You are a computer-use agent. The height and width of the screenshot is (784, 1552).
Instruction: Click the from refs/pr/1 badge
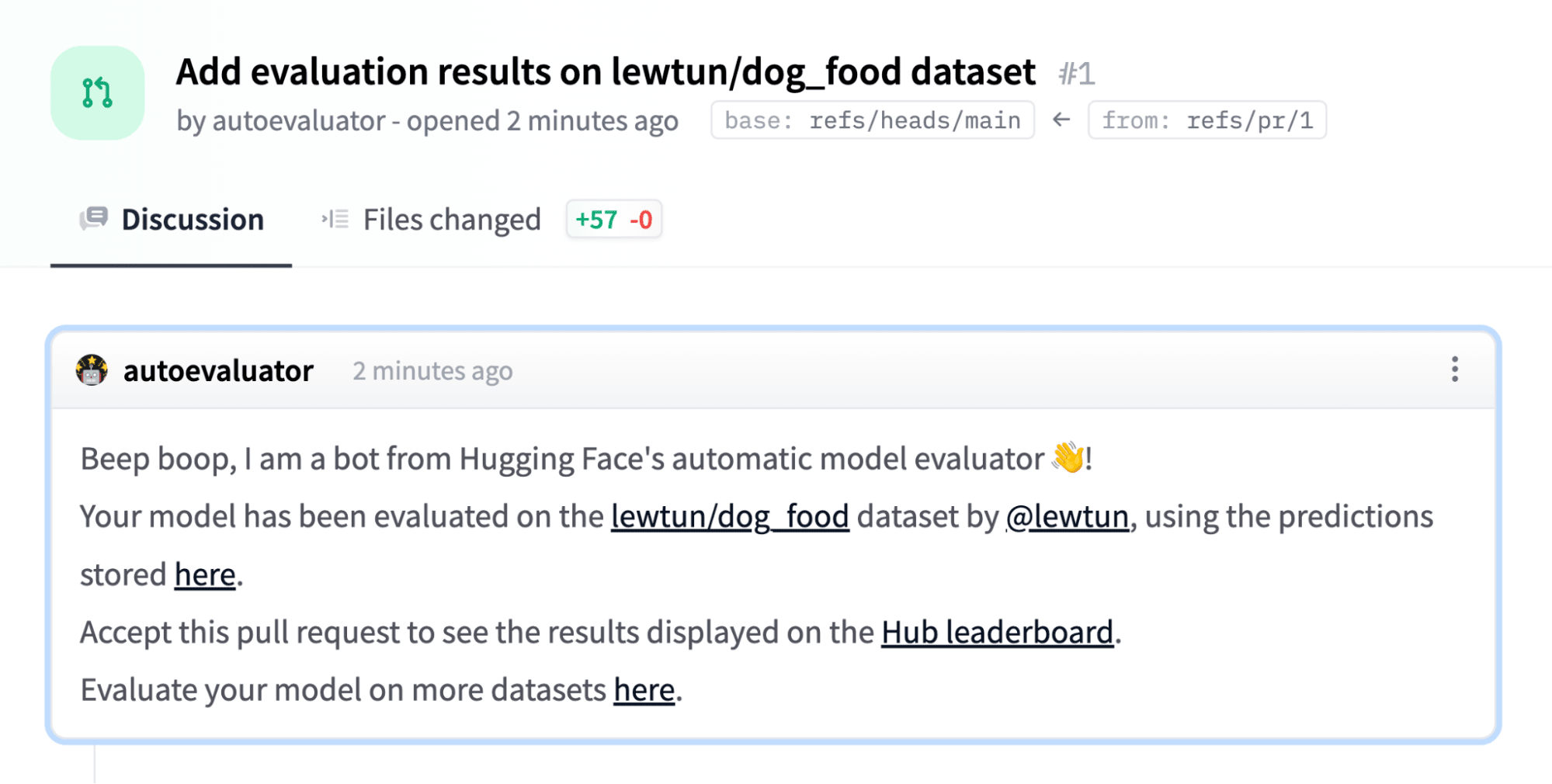click(1208, 120)
